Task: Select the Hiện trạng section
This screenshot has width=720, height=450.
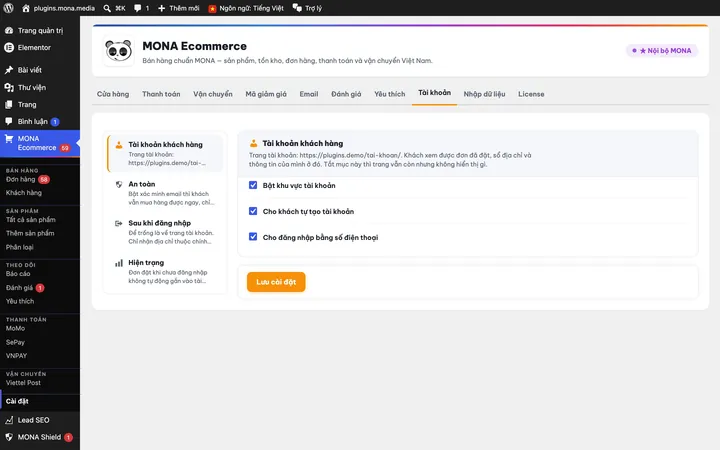Action: click(165, 272)
